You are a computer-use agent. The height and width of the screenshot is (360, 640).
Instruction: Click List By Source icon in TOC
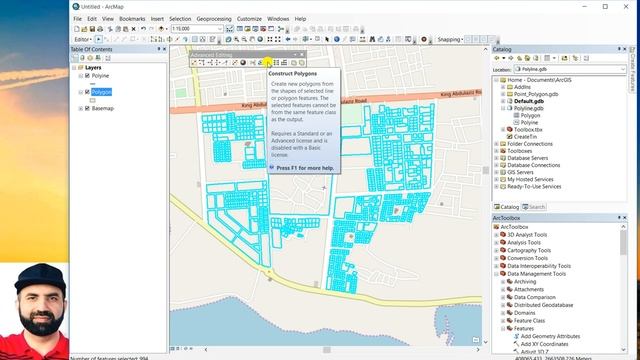(82, 58)
